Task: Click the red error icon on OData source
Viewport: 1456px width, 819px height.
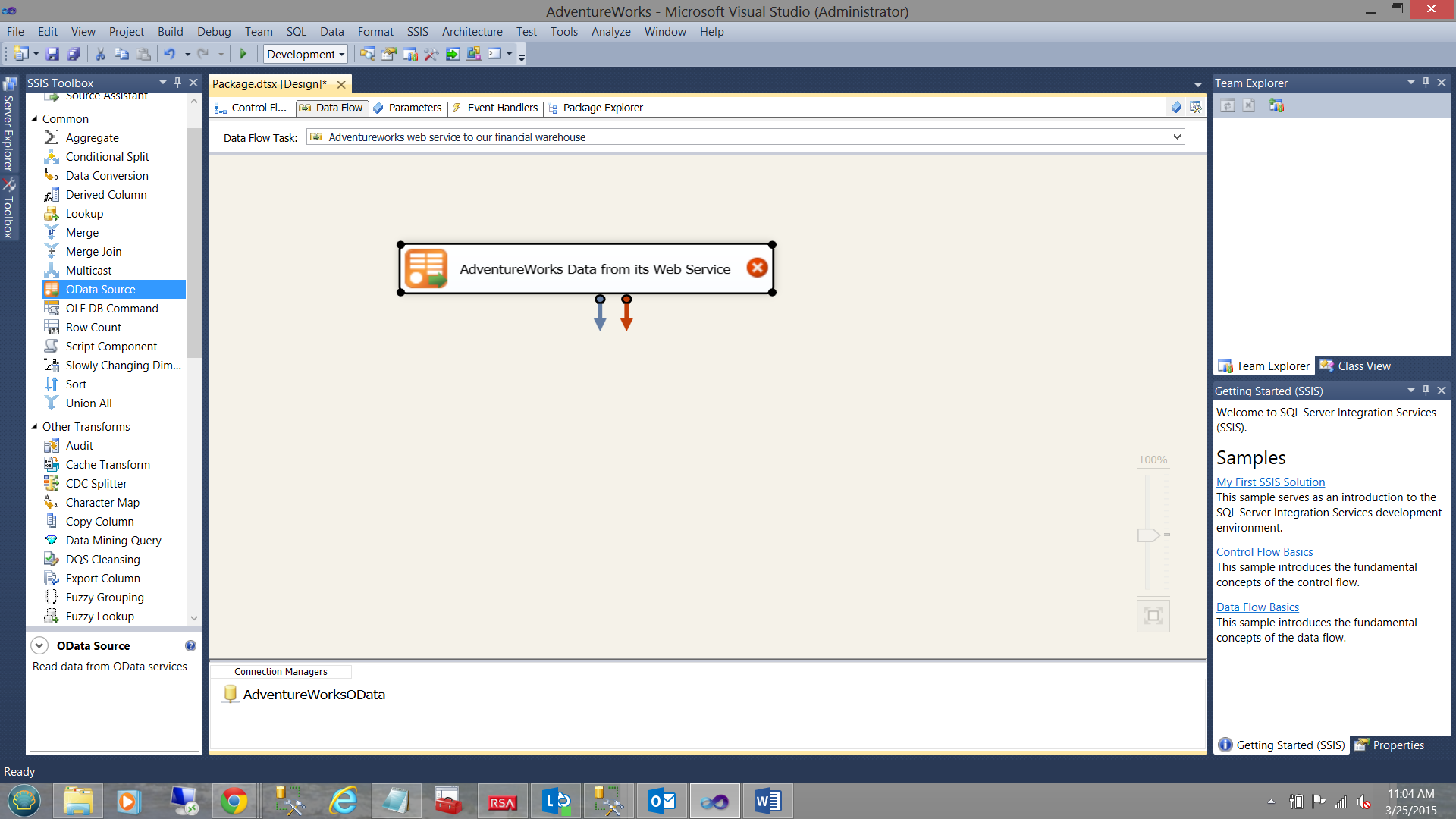Action: pos(756,268)
